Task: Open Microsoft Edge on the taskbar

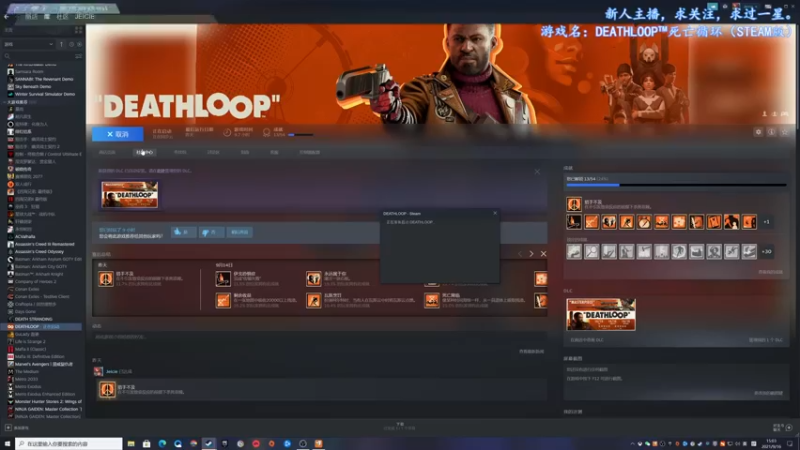Action: pos(162,444)
